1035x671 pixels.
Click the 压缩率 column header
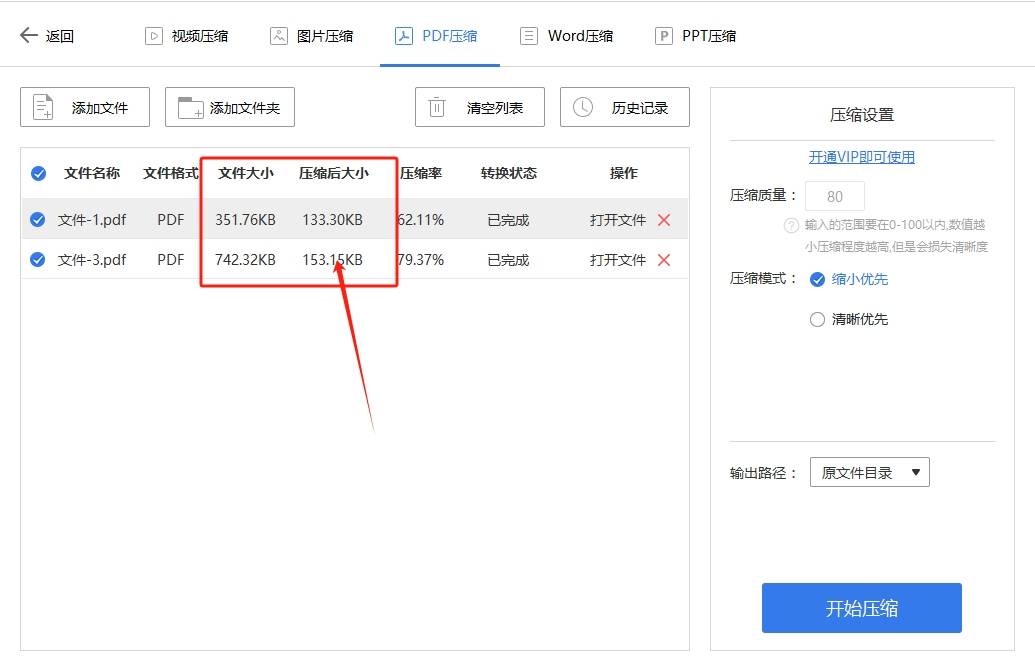coord(420,173)
